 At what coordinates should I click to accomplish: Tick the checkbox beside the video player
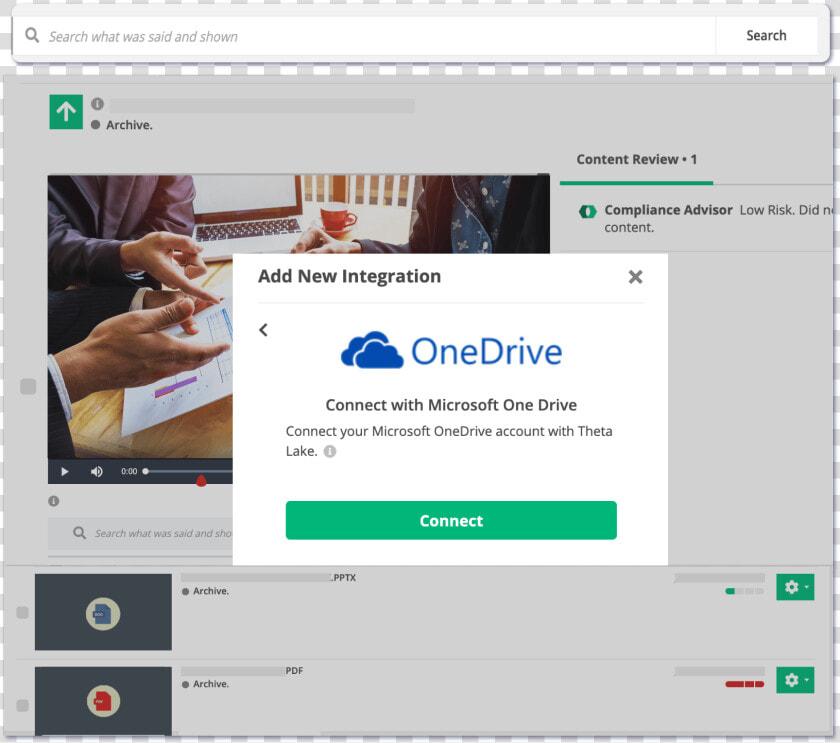pyautogui.click(x=28, y=387)
